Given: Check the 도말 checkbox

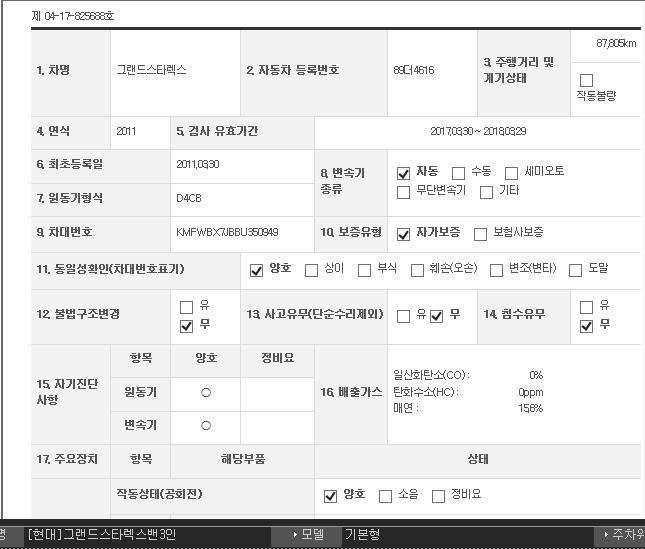Looking at the screenshot, I should pyautogui.click(x=575, y=270).
